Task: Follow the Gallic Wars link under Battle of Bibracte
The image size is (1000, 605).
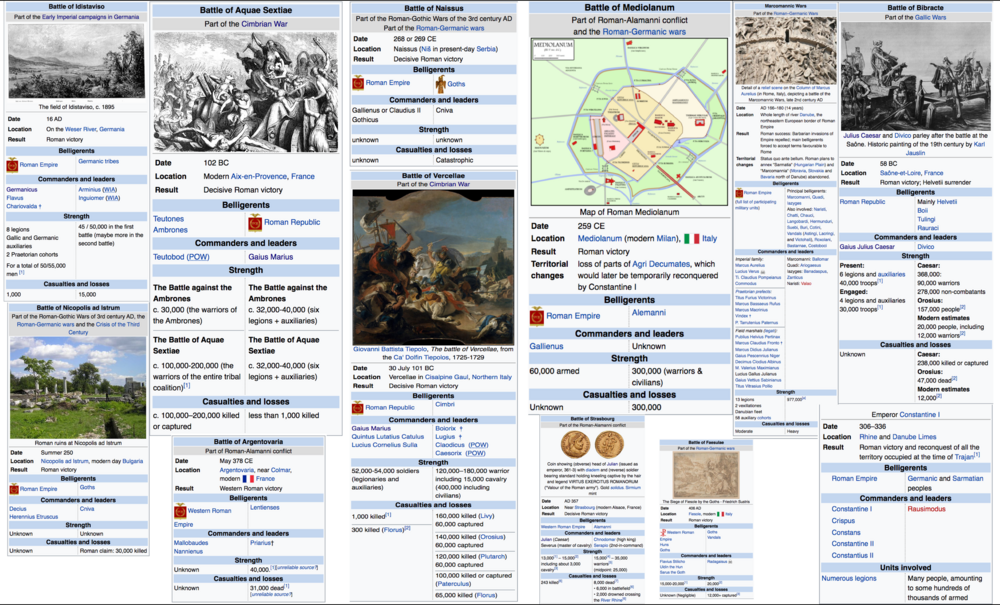Action: click(930, 17)
